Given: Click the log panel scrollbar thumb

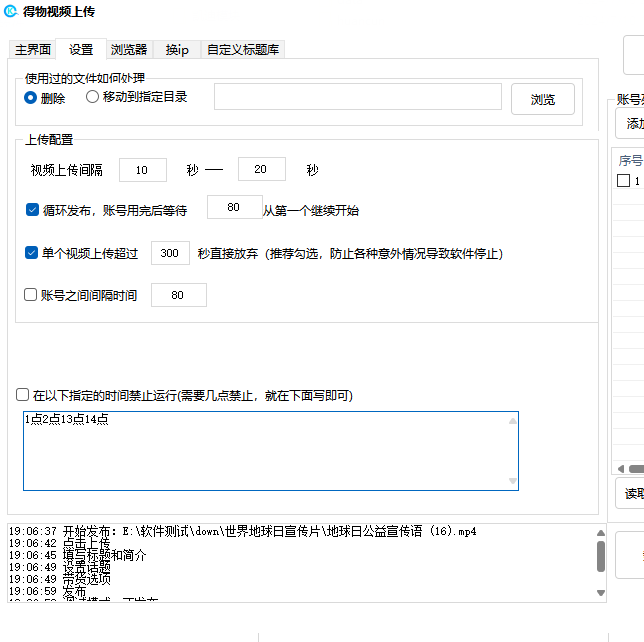Looking at the screenshot, I should (x=601, y=557).
